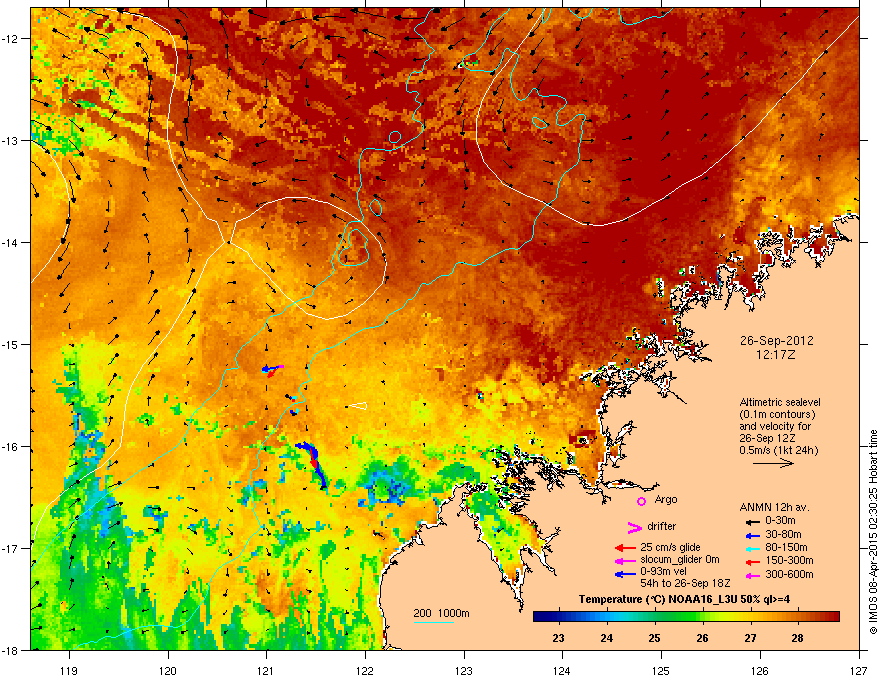Viewport: 880px width, 680px height.
Task: Click the blue 30-80m ANMN arrow
Action: pos(751,535)
